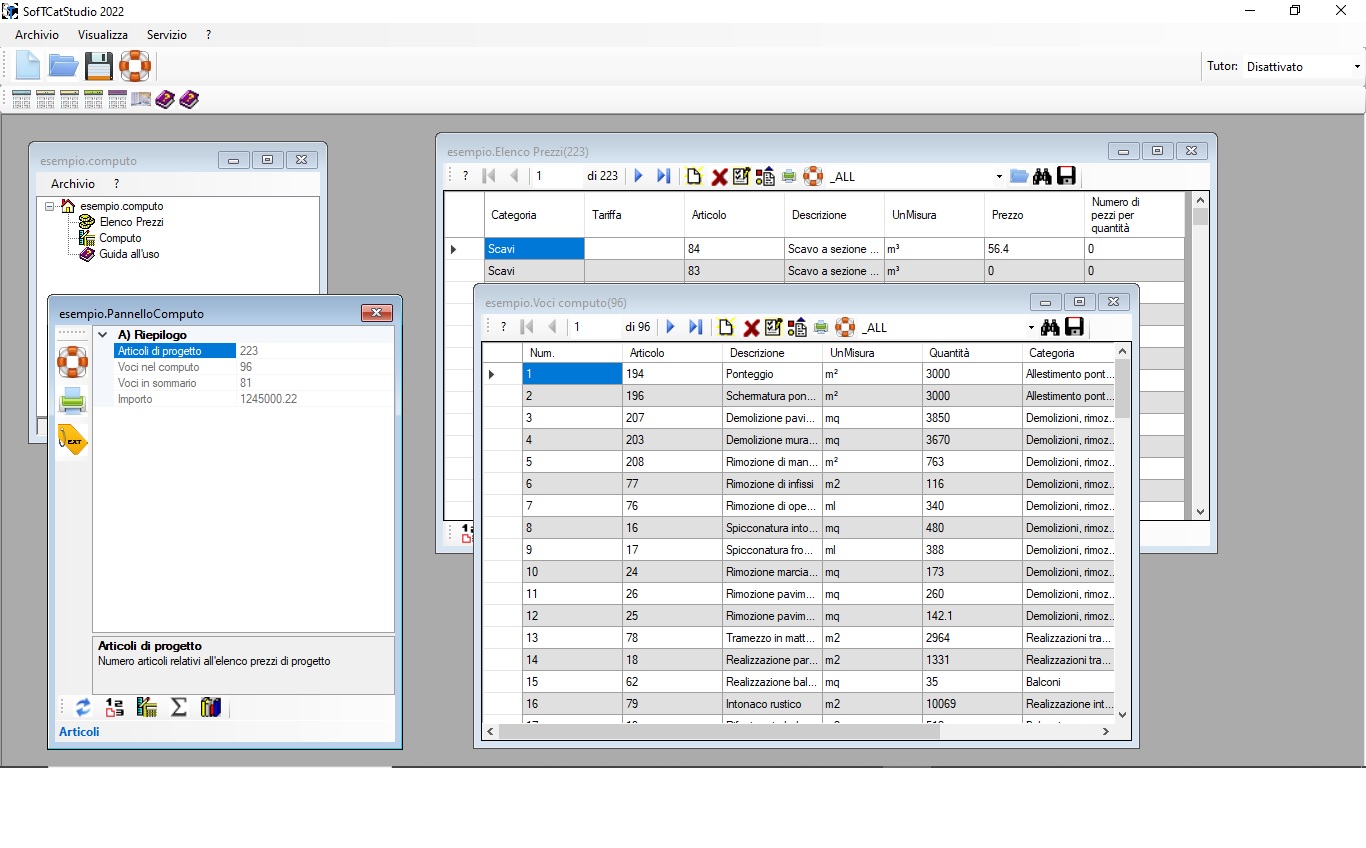Jump to last record in Elenco Prezzi
The width and height of the screenshot is (1366, 848).
[663, 176]
